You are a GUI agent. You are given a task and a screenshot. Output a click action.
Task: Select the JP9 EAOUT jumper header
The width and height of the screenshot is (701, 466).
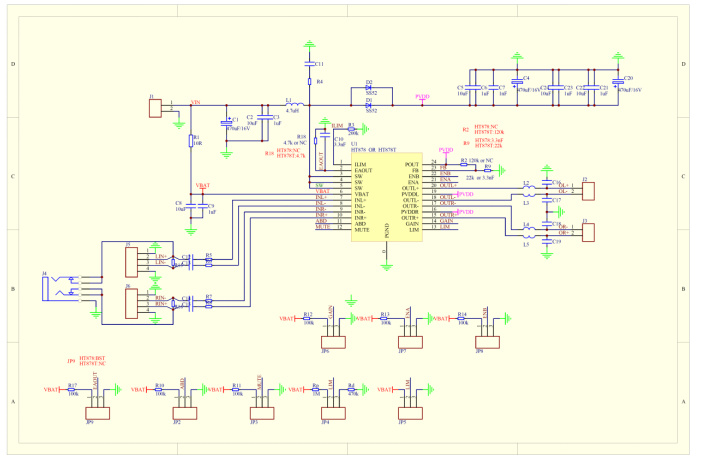tap(97, 413)
